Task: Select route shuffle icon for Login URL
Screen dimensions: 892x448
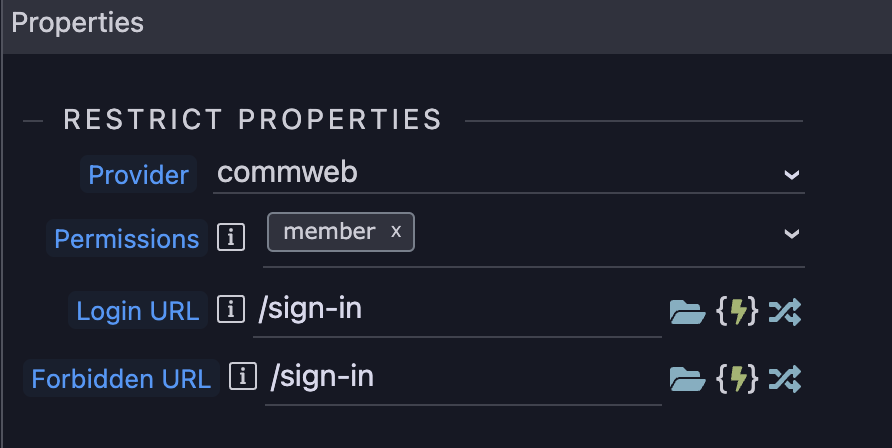Action: click(785, 312)
